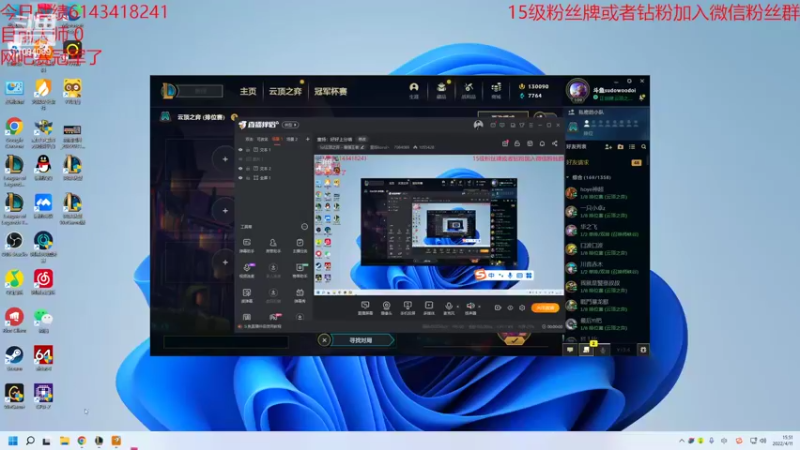Click the summoner avatar in League client
800x450 pixels.
pos(578,90)
